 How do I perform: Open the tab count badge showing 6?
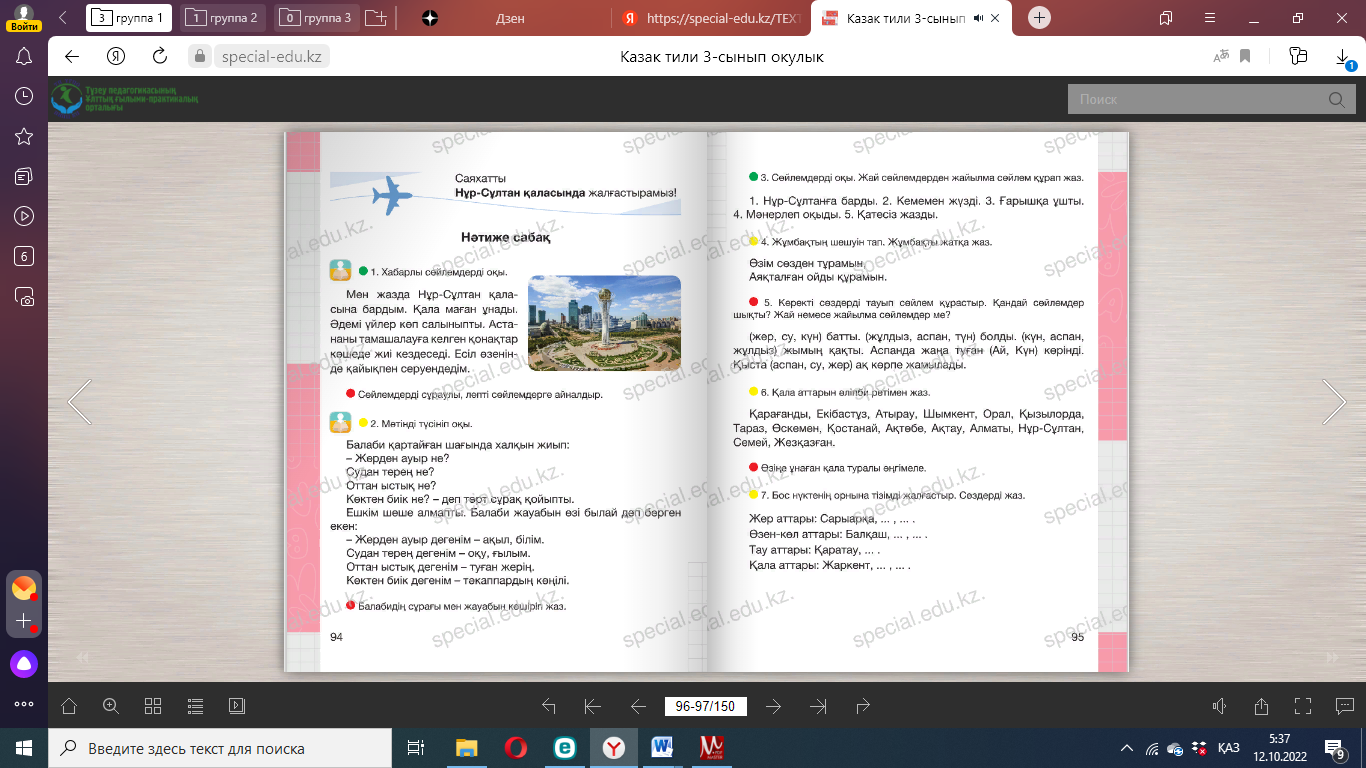(x=25, y=256)
